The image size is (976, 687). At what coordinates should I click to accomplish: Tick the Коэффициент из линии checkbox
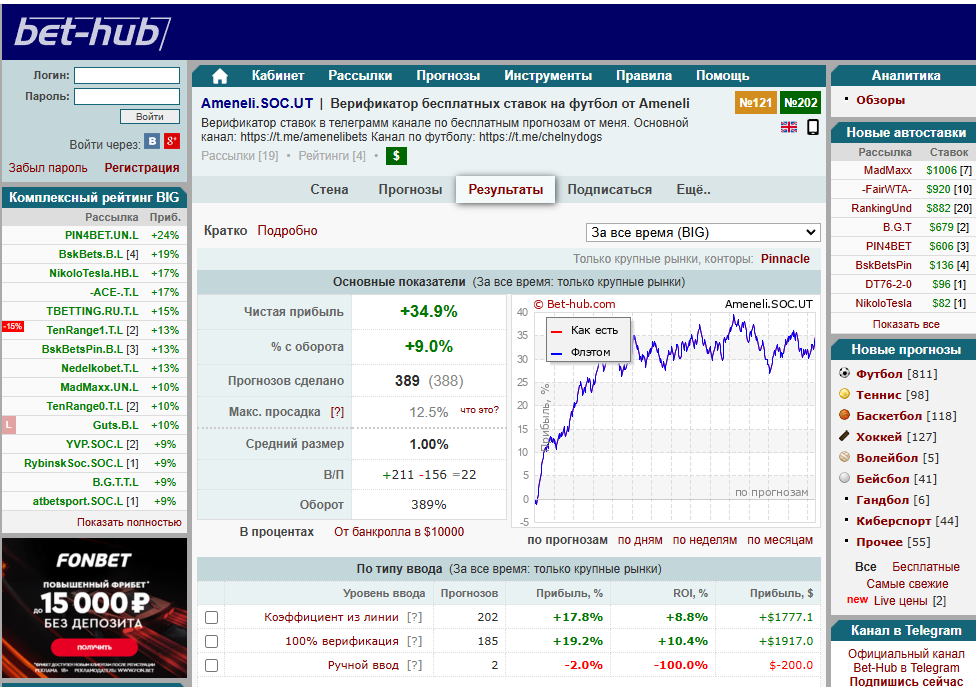(x=212, y=617)
